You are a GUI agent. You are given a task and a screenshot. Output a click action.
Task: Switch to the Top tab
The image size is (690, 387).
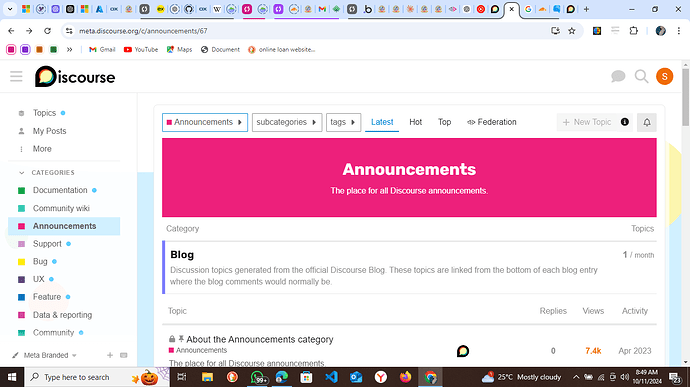click(x=444, y=122)
